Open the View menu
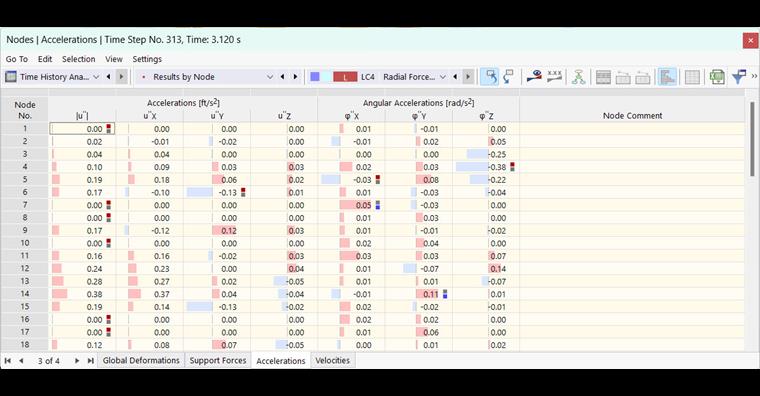760x396 pixels. tap(114, 59)
